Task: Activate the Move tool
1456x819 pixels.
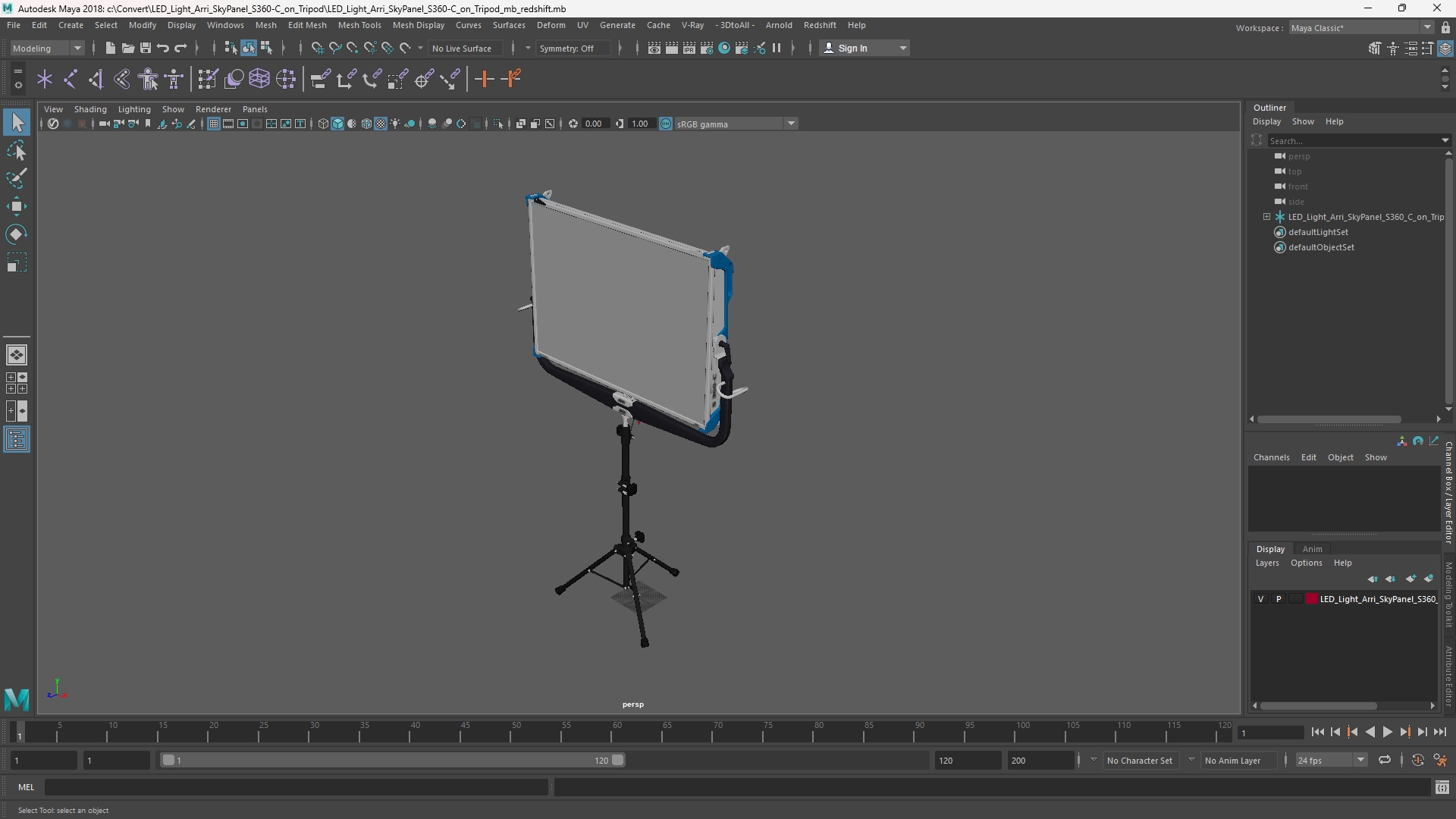Action: pos(17,206)
